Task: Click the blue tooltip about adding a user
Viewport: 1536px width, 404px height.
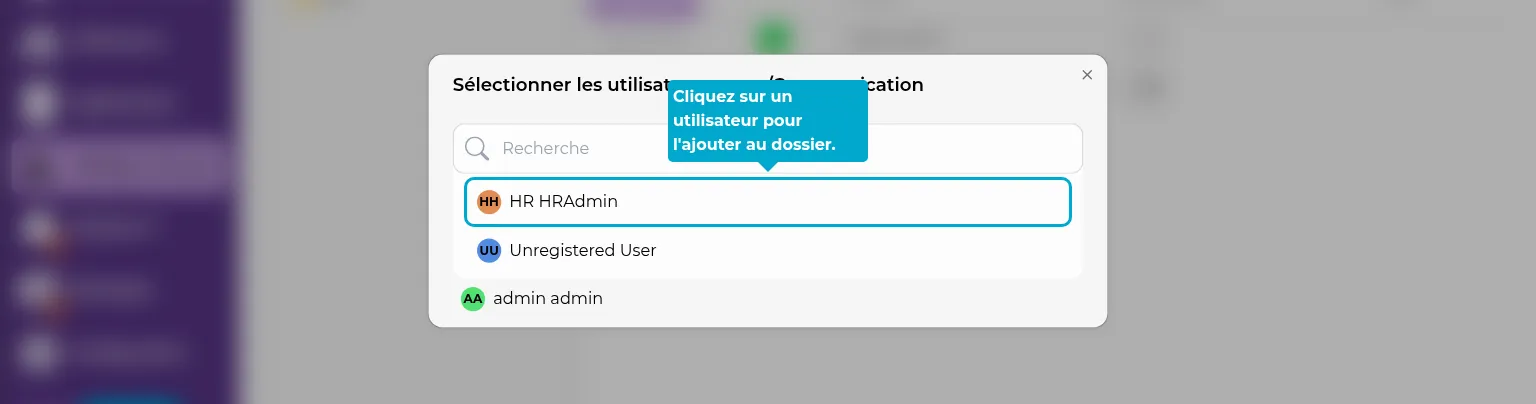Action: pos(767,120)
